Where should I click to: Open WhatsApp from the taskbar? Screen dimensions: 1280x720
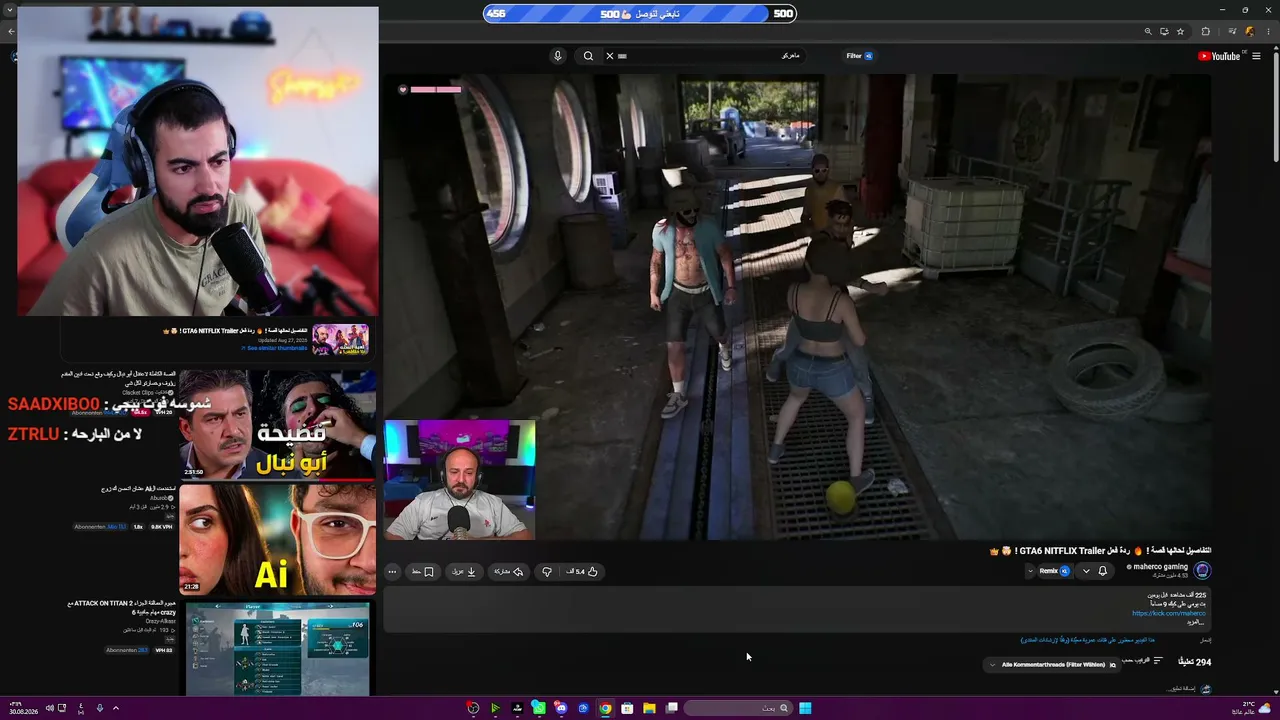pyautogui.click(x=539, y=708)
